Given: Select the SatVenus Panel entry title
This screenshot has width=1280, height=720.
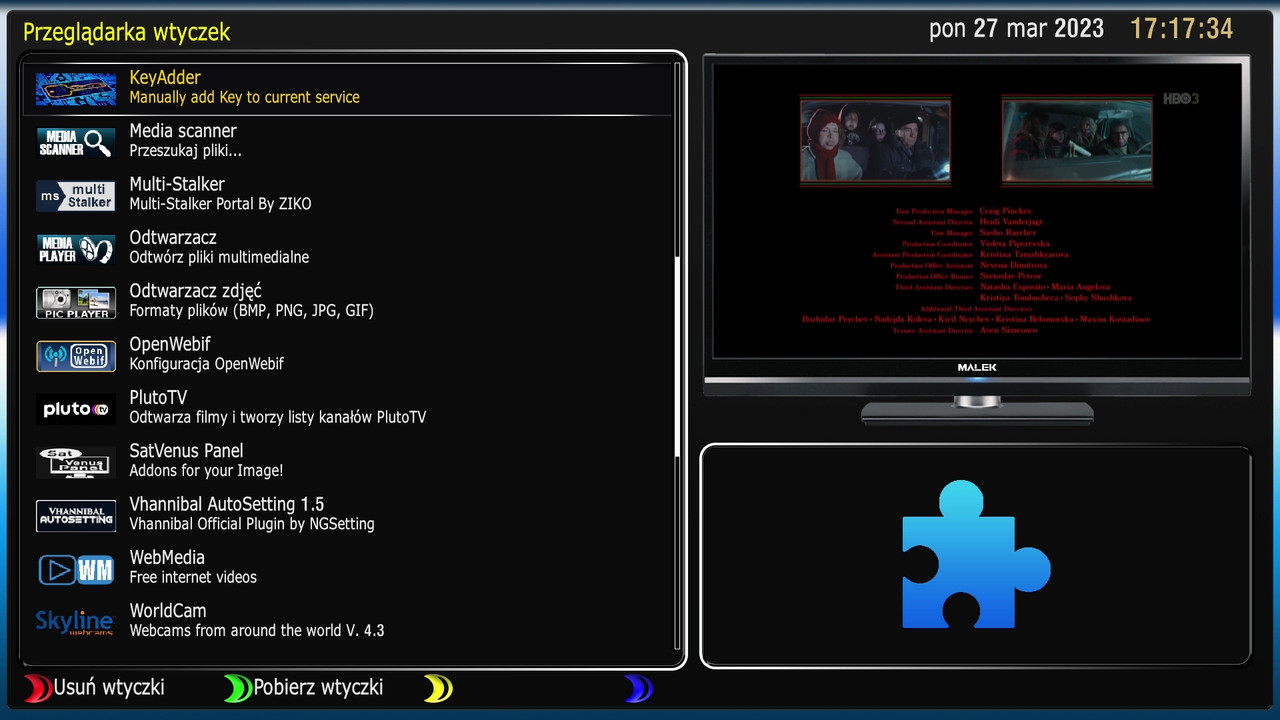Looking at the screenshot, I should click(x=186, y=451).
